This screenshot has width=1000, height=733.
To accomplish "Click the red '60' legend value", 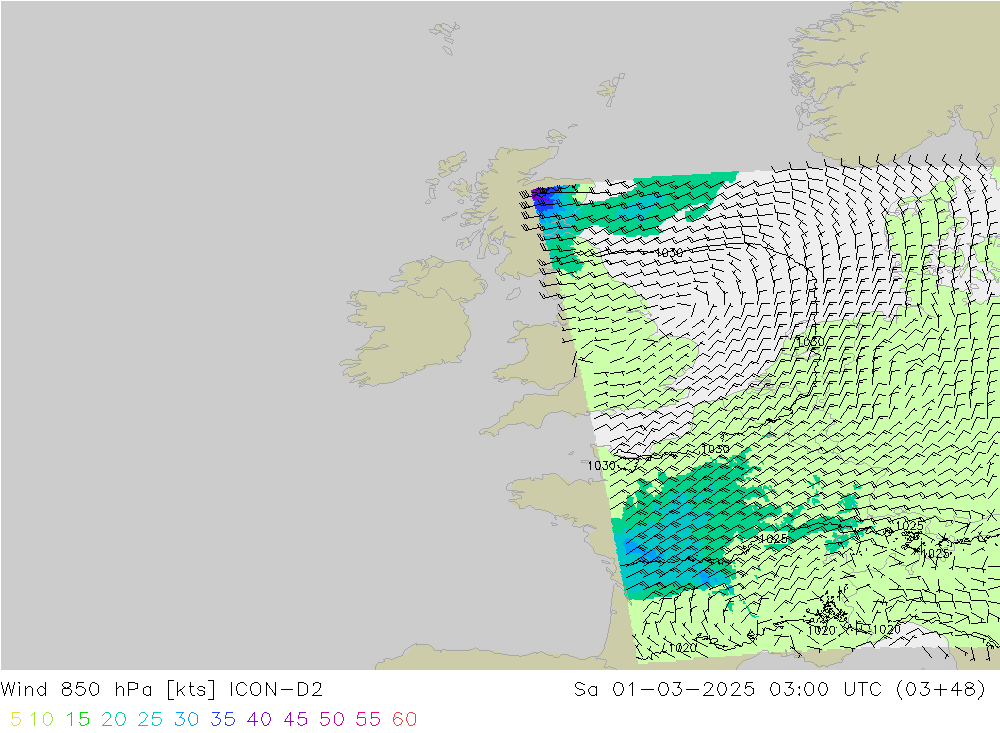I will (405, 720).
